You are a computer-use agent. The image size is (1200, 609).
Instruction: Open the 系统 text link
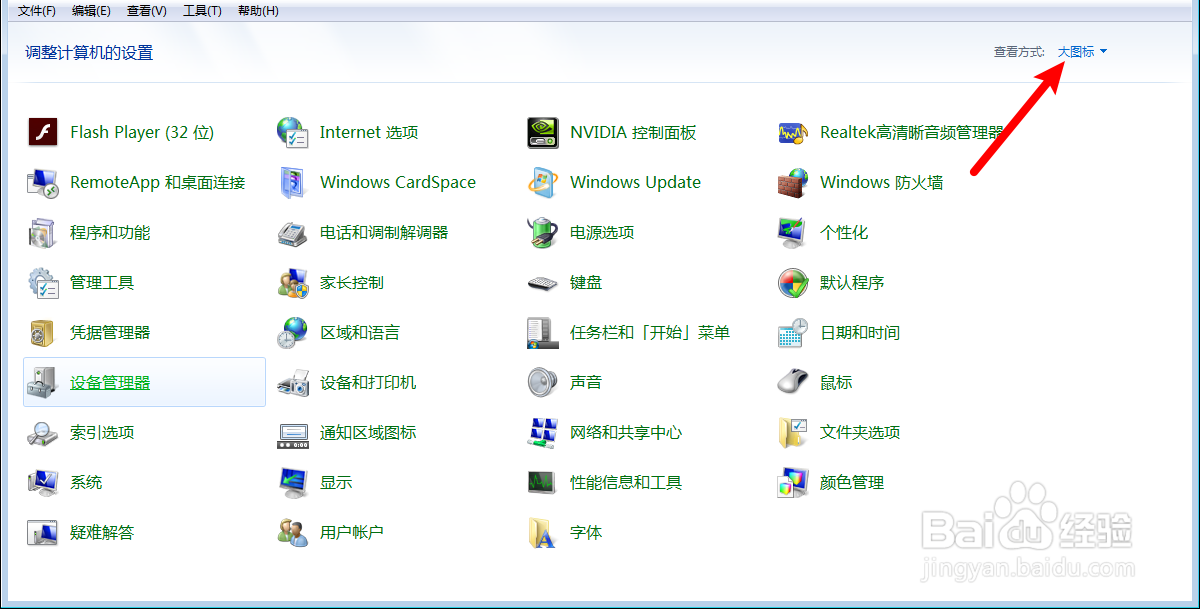(x=86, y=482)
